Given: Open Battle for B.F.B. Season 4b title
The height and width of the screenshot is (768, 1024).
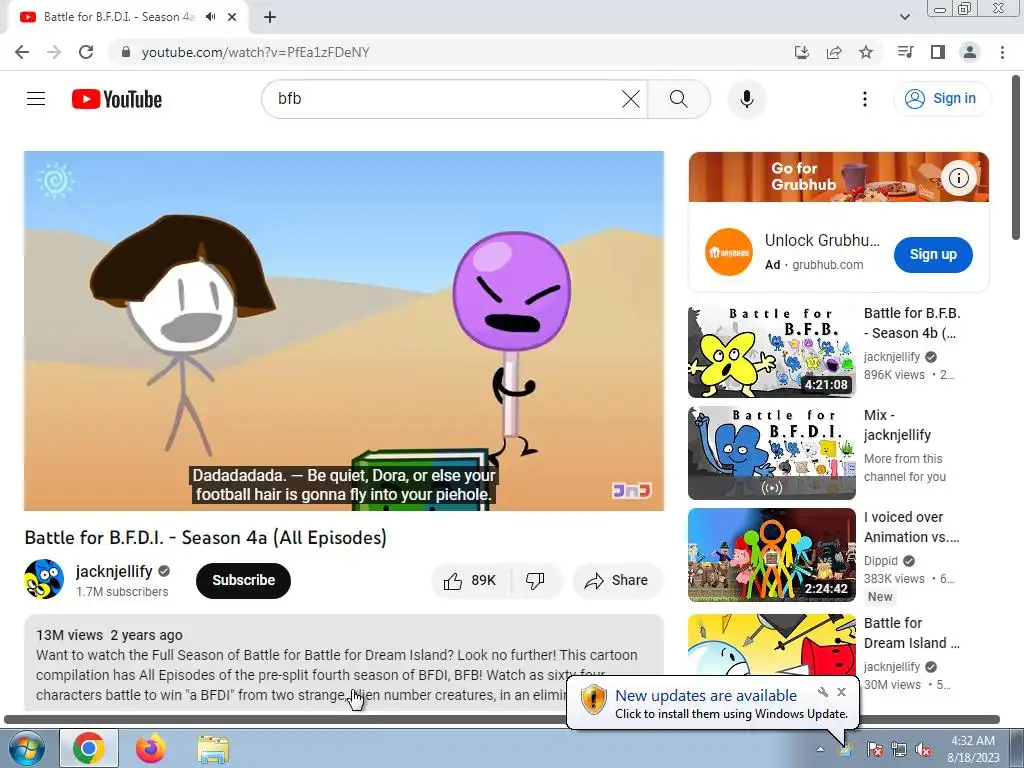Looking at the screenshot, I should tap(912, 323).
